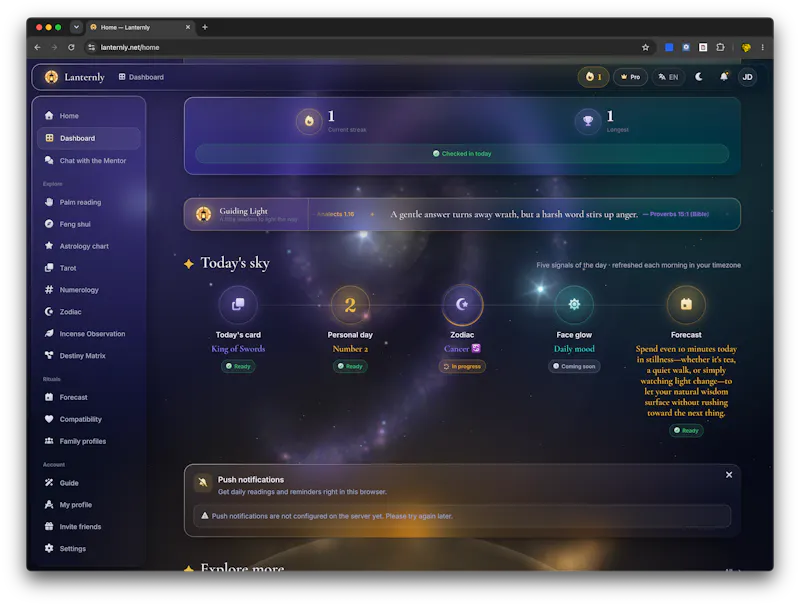Click the My profile person icon

point(49,505)
